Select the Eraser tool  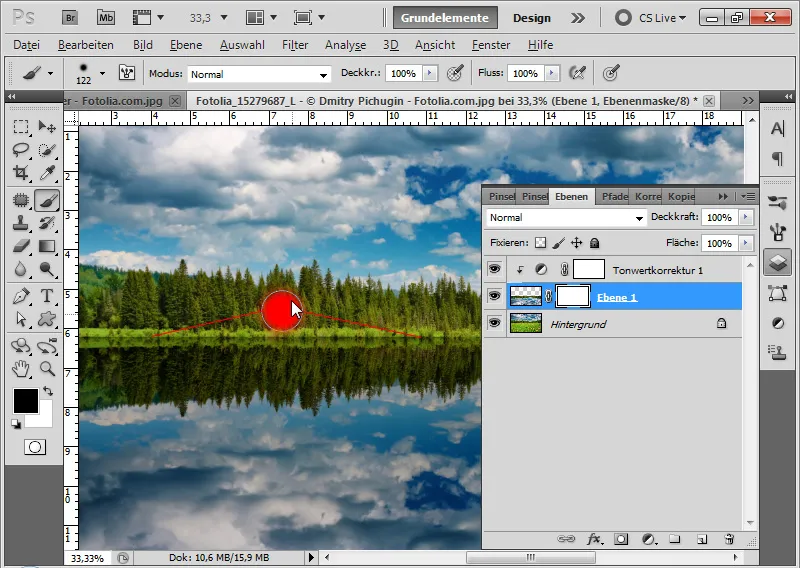coord(20,246)
